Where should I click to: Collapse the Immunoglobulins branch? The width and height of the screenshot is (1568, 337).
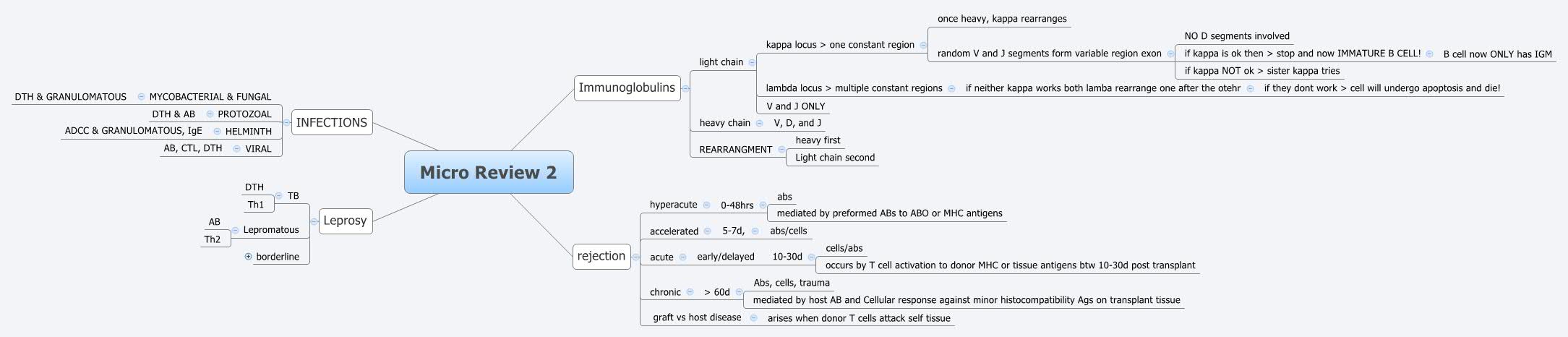[685, 88]
